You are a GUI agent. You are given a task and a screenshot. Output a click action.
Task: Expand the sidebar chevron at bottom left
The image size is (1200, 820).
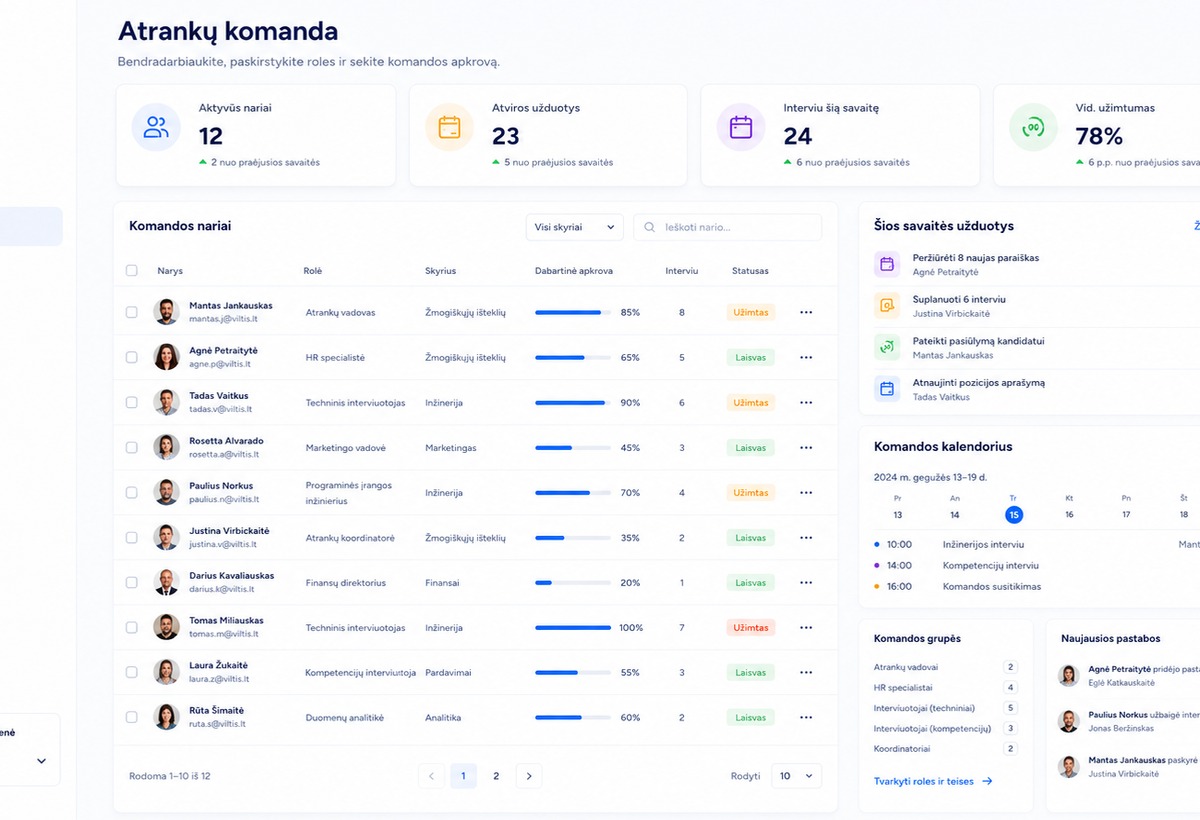41,761
